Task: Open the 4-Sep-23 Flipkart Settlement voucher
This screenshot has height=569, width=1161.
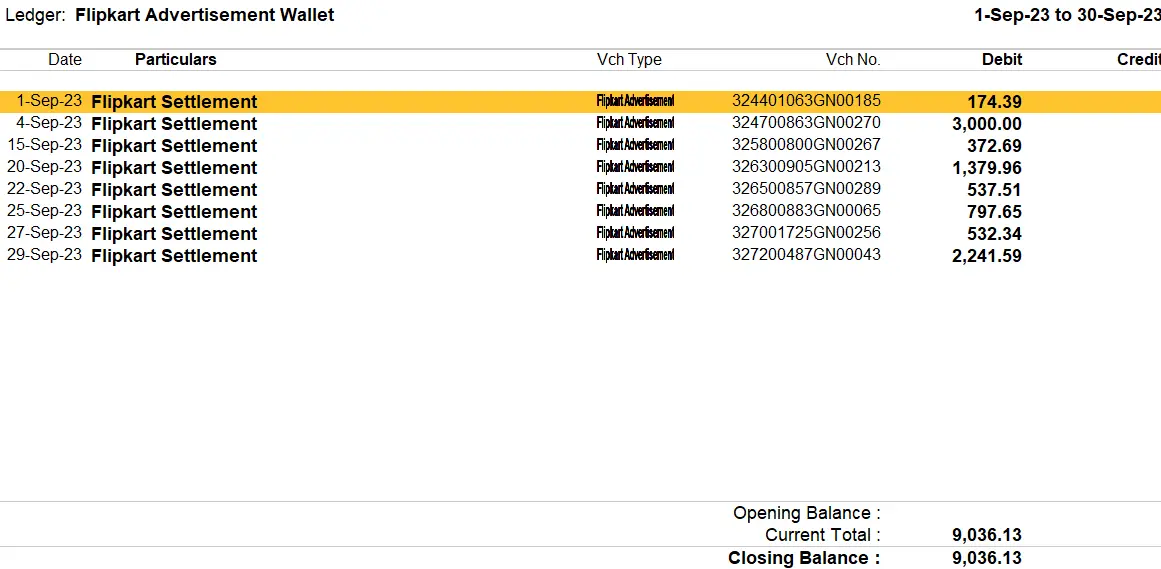Action: click(174, 124)
